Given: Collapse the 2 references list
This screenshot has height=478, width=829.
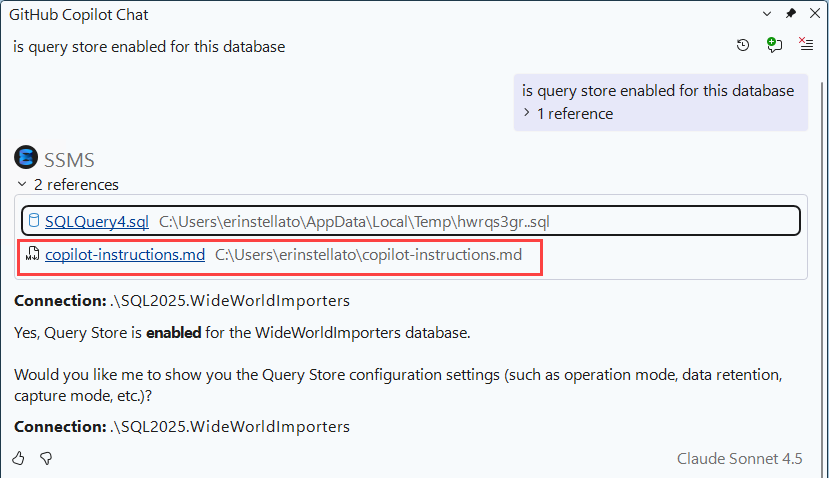Looking at the screenshot, I should tap(21, 185).
